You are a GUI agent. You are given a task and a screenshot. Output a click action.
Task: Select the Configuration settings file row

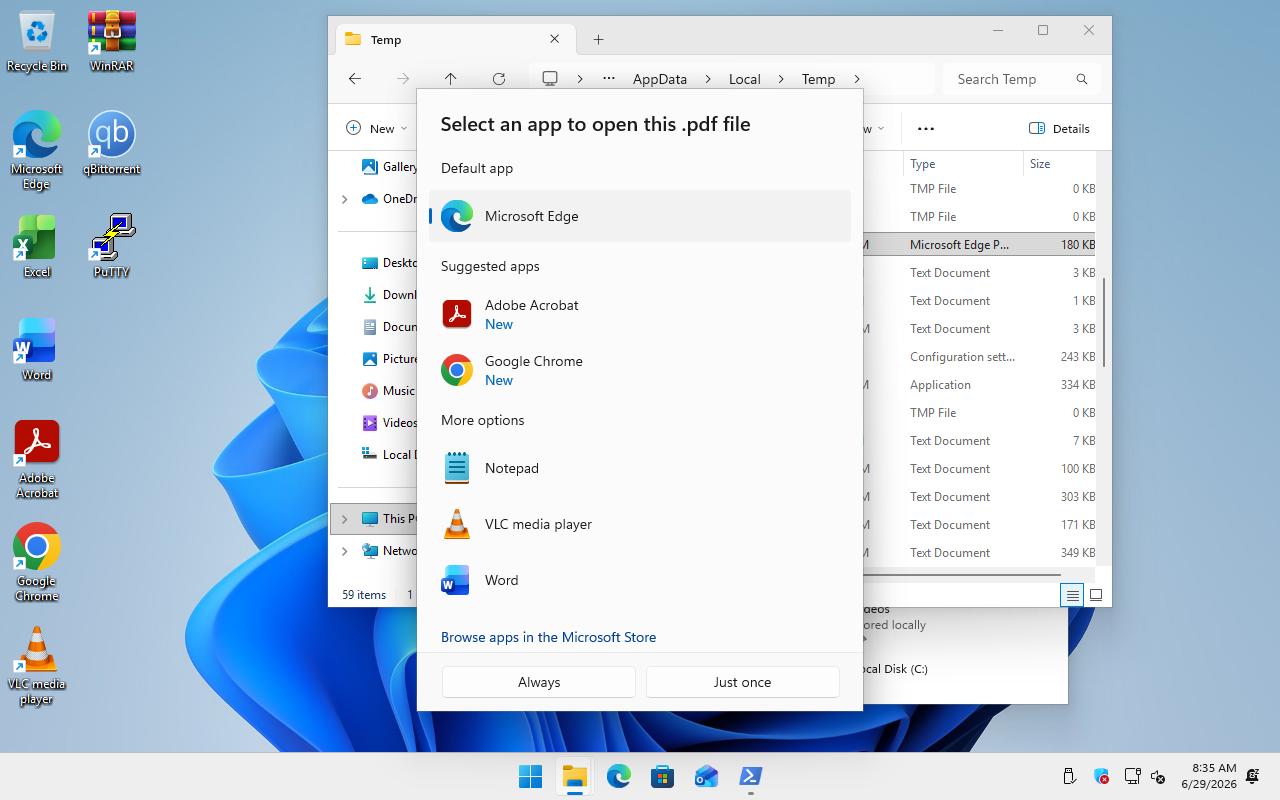[x=981, y=357]
